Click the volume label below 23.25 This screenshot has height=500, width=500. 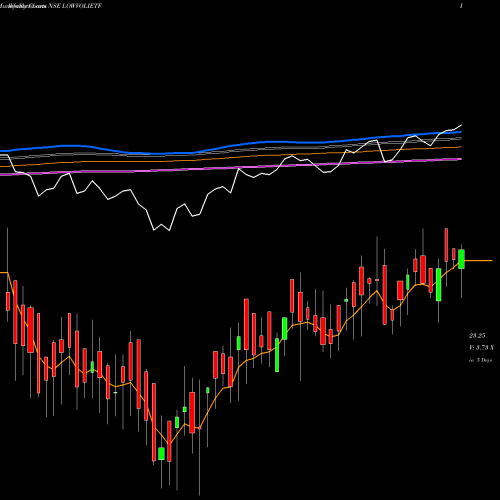pyautogui.click(x=481, y=347)
